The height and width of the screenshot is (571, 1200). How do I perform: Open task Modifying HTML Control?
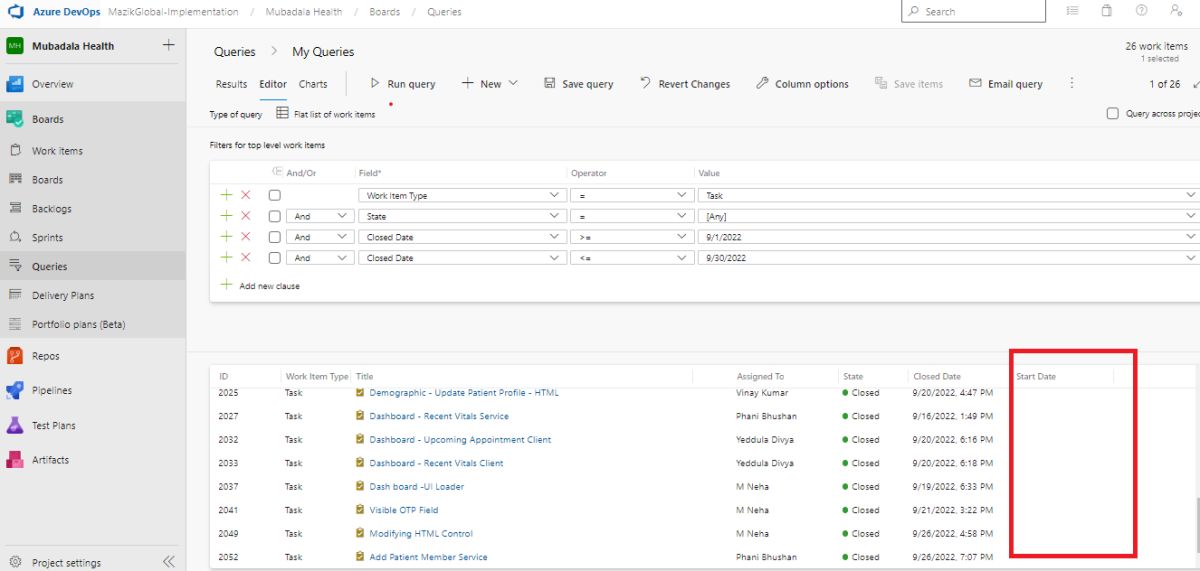pos(421,533)
